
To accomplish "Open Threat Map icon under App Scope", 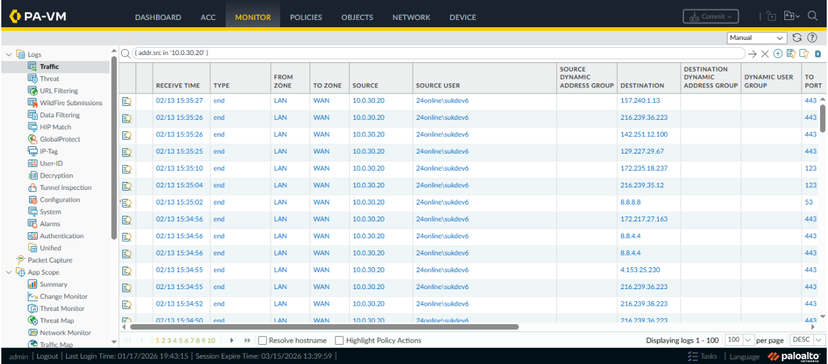I will 32,321.
